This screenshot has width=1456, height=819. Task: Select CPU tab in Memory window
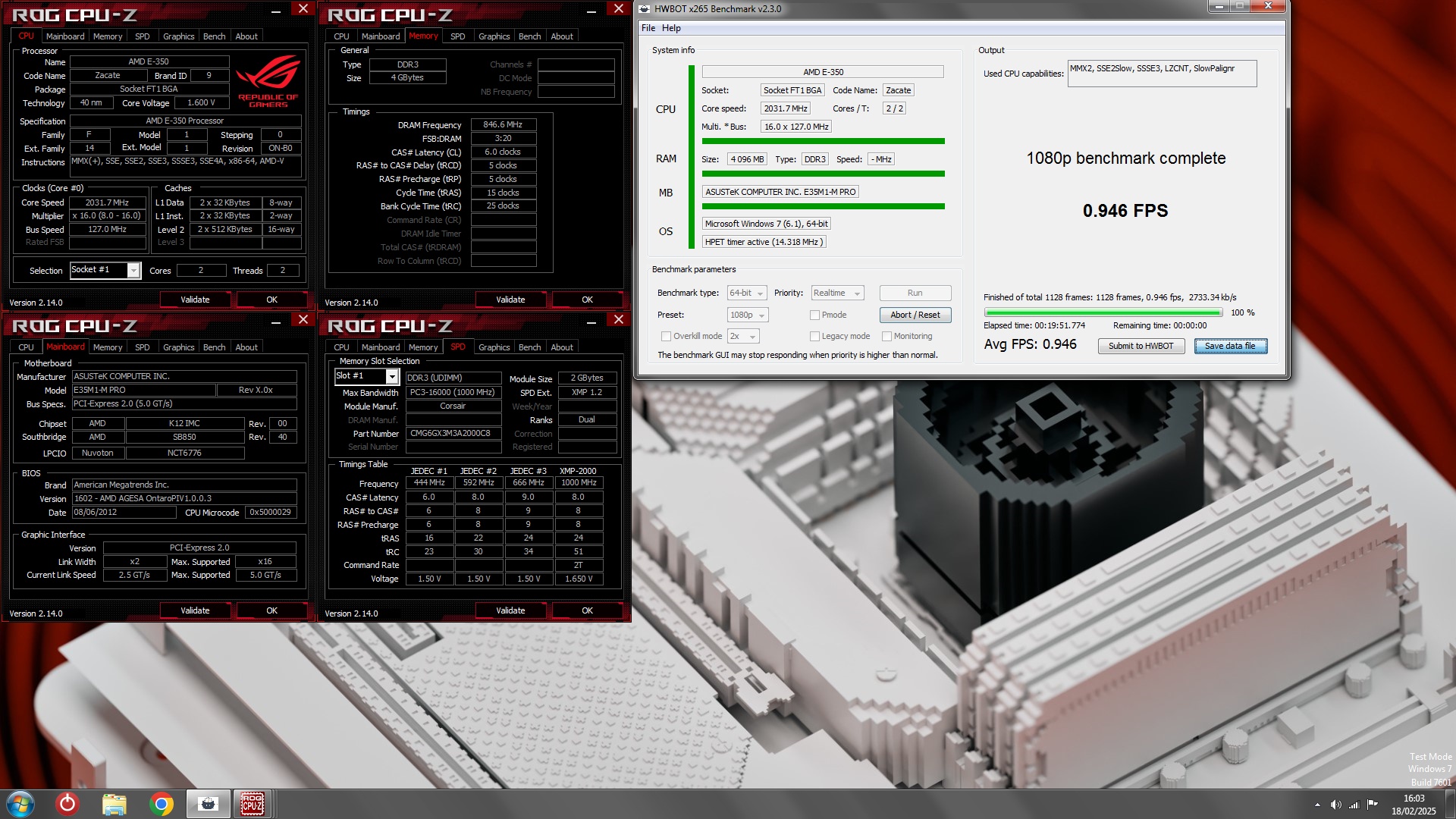(341, 36)
